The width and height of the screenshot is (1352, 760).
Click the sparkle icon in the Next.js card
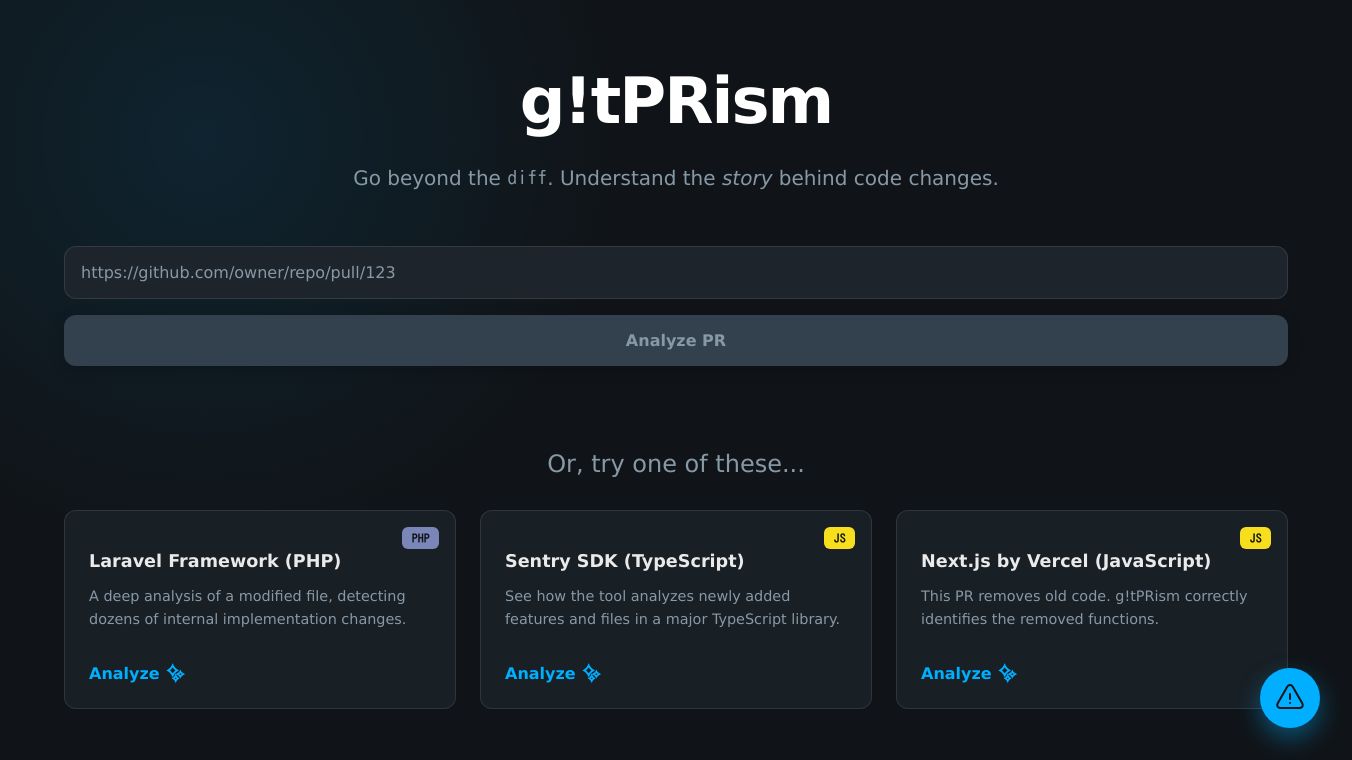(x=1007, y=673)
